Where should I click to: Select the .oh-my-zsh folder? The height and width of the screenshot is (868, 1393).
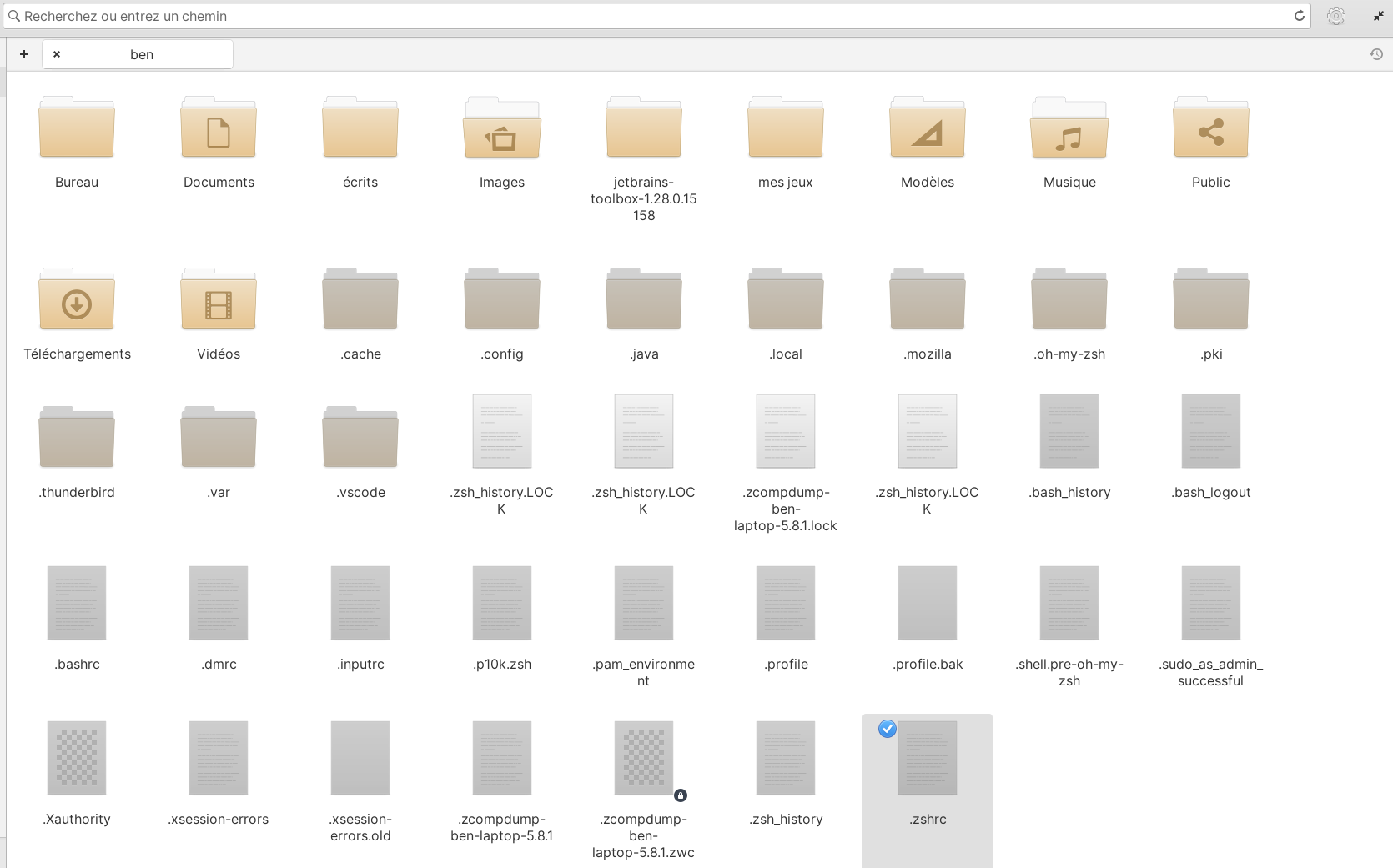click(1069, 299)
